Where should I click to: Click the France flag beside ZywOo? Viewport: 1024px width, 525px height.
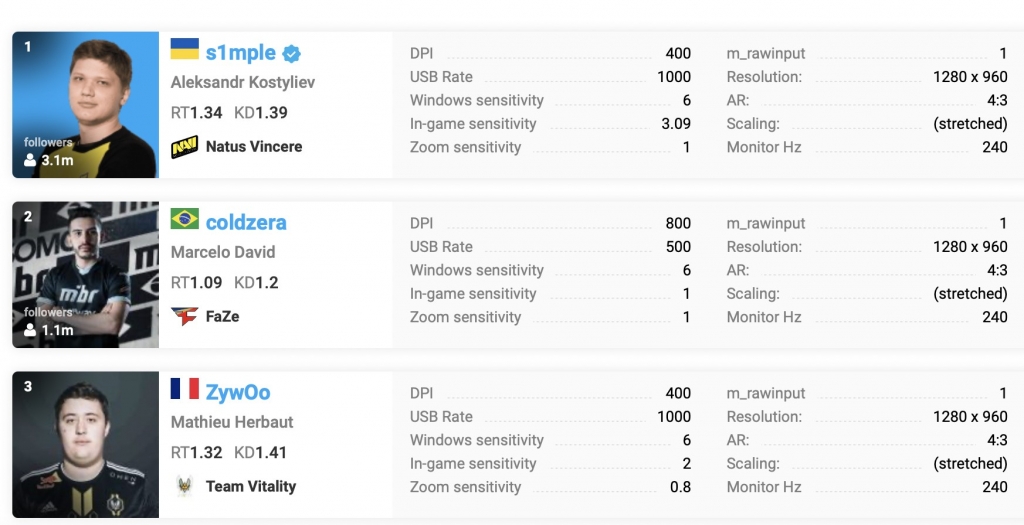tap(184, 389)
